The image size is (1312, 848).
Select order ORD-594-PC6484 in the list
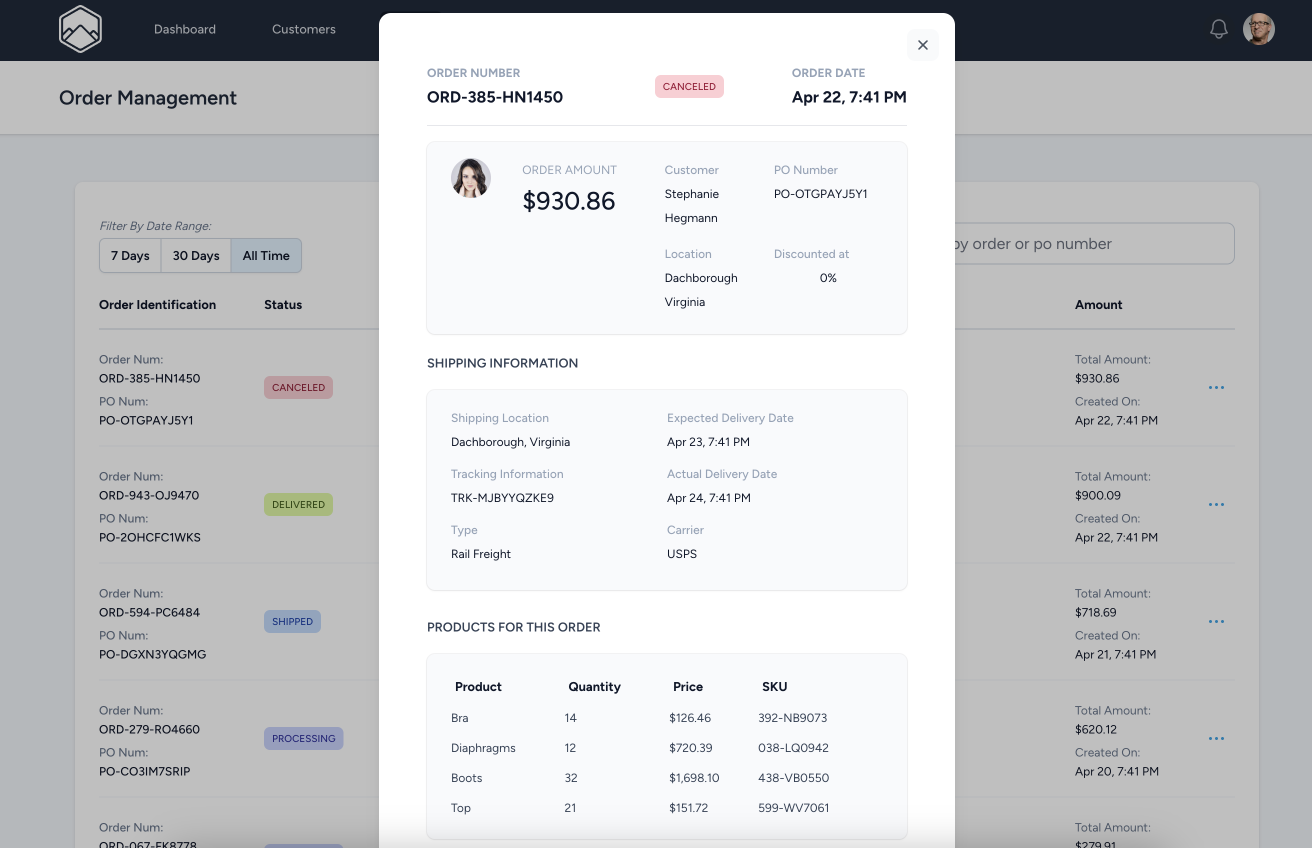click(149, 612)
